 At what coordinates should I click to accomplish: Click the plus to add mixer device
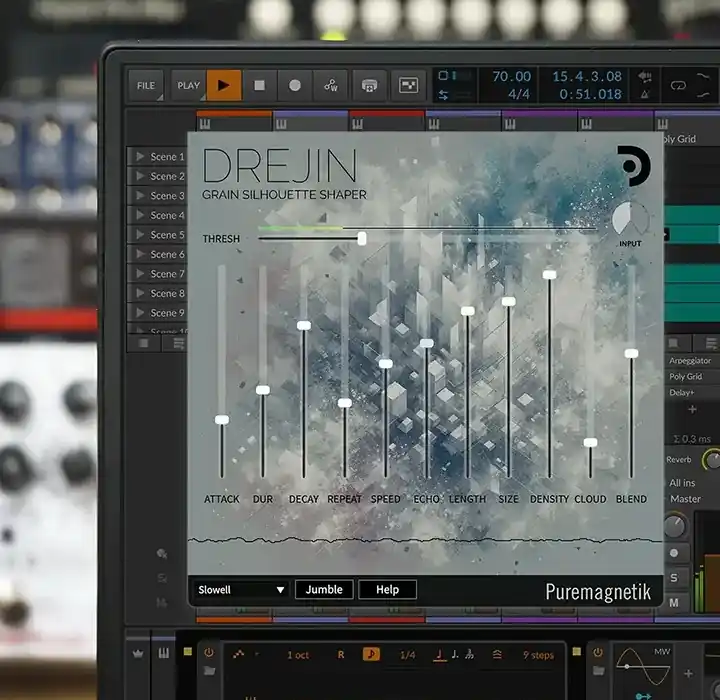point(692,409)
